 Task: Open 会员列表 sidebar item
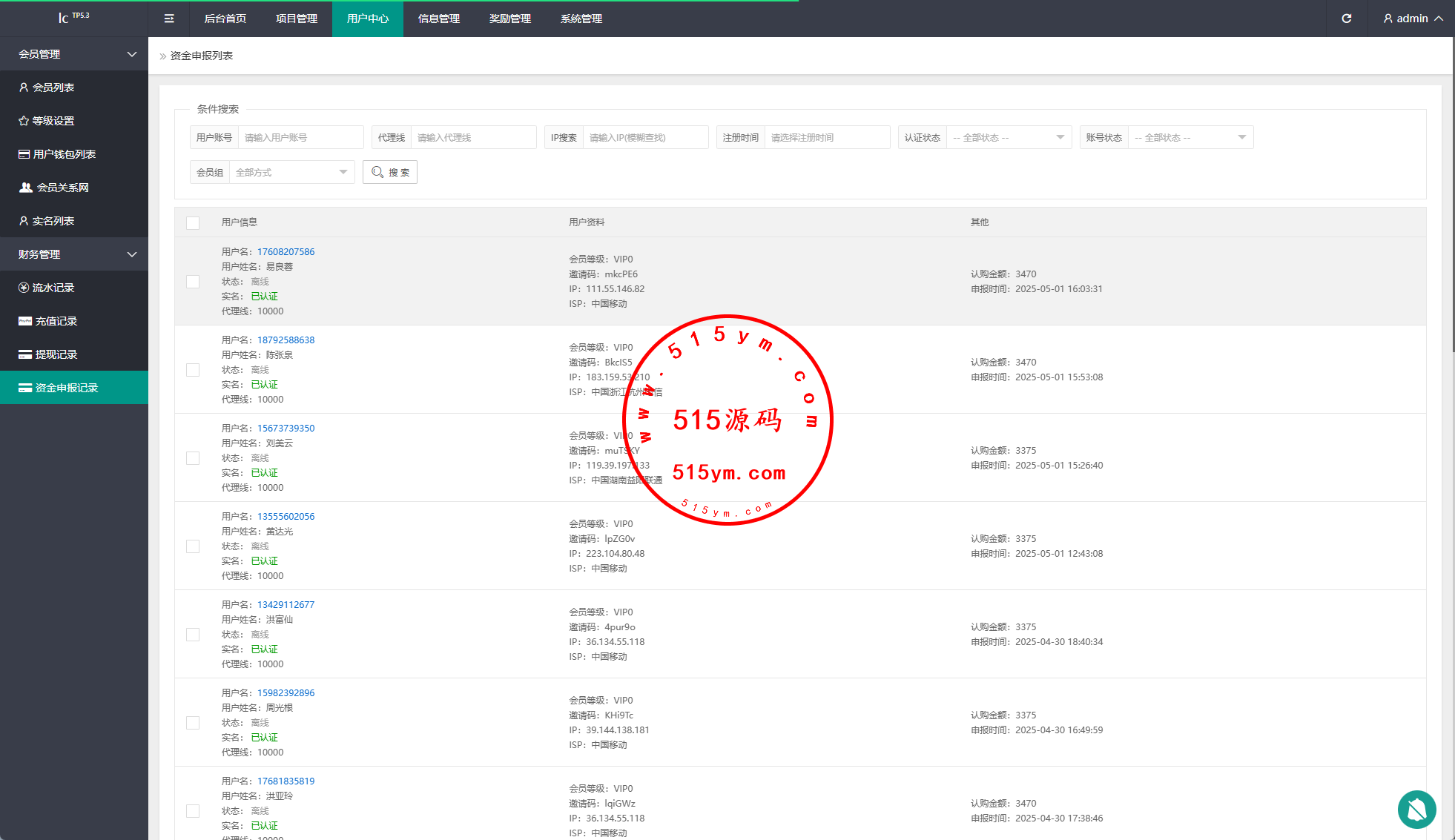pos(53,87)
